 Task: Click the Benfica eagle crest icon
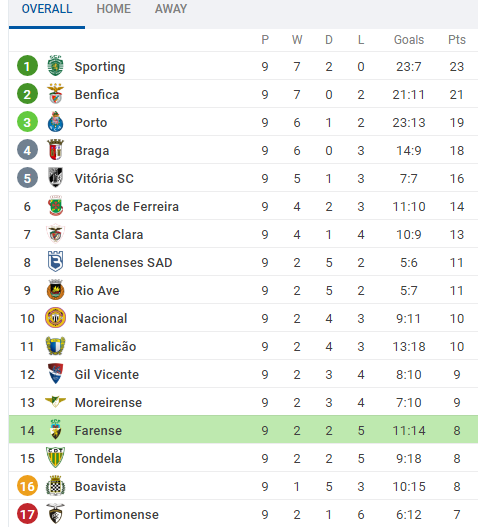click(x=55, y=94)
